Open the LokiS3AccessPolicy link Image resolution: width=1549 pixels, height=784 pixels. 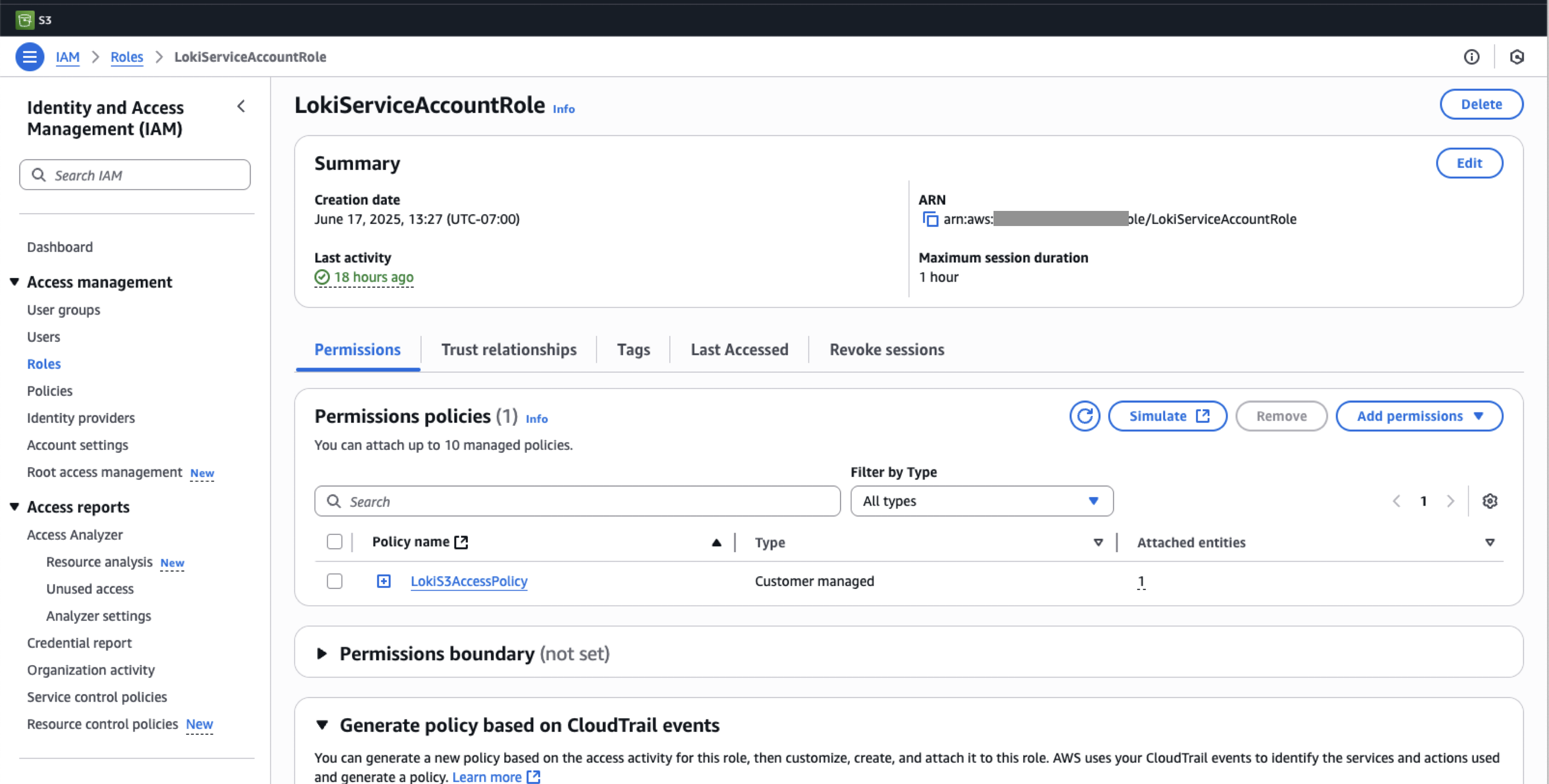coord(468,582)
